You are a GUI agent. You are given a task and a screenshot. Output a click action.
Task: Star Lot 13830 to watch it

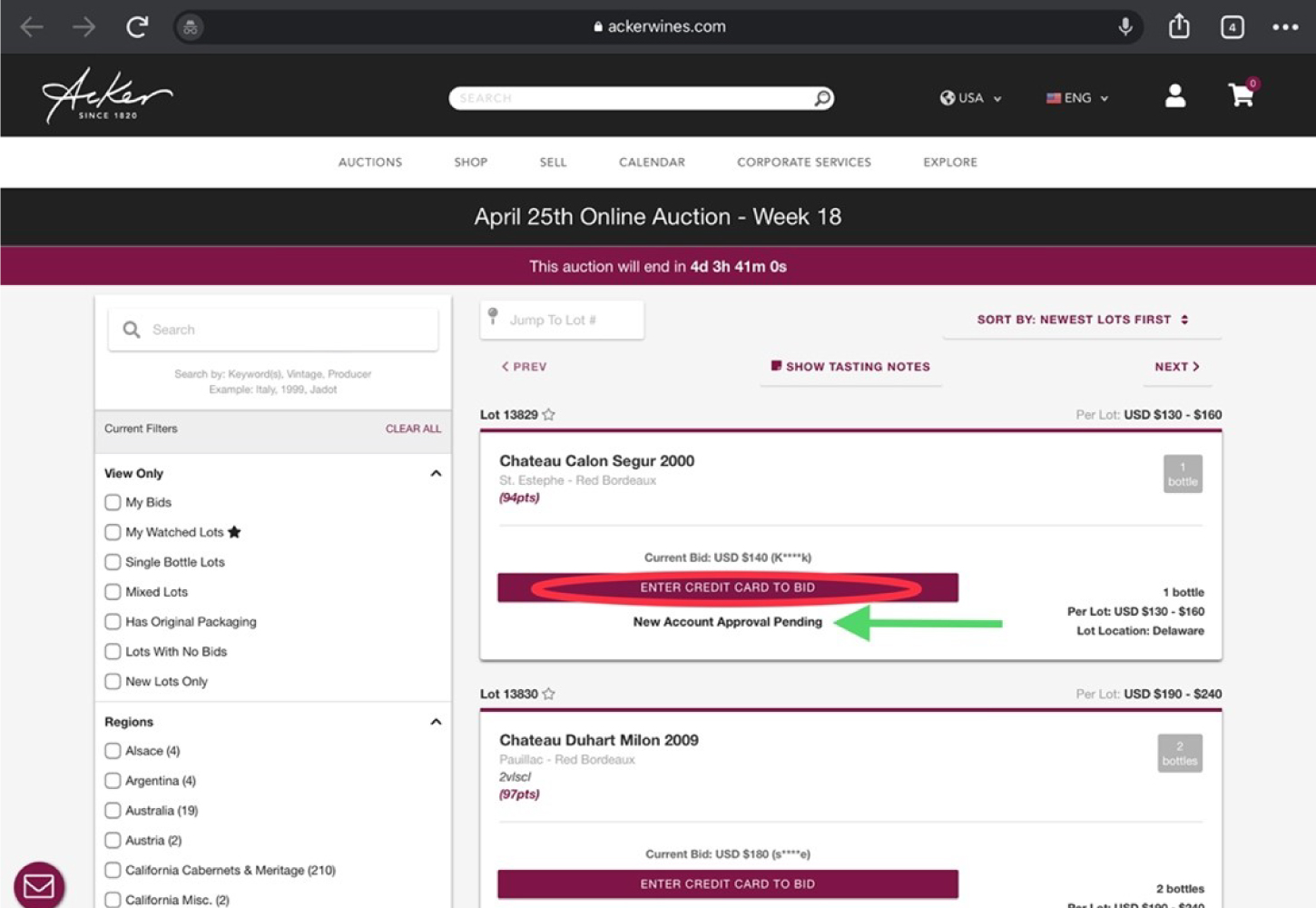(548, 694)
